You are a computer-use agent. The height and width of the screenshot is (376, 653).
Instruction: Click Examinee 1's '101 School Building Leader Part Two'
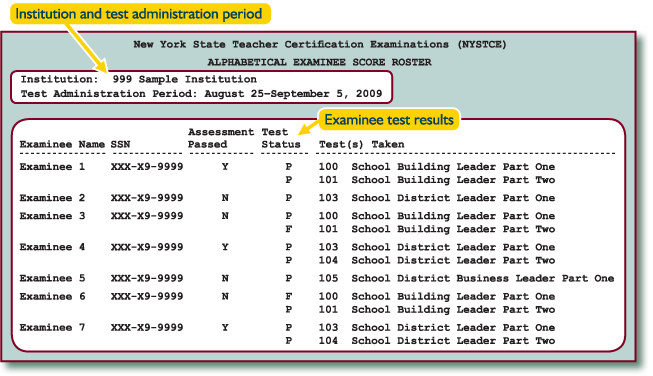click(x=437, y=180)
